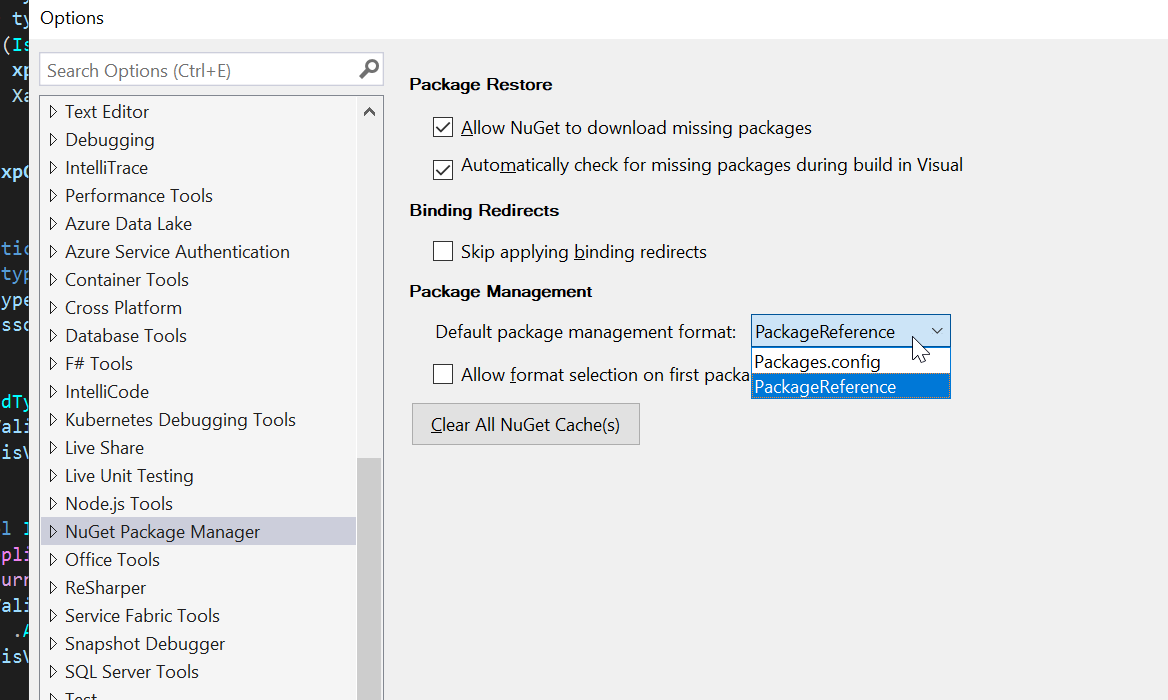Open Azure Data Lake options
This screenshot has height=700, width=1168.
(128, 224)
